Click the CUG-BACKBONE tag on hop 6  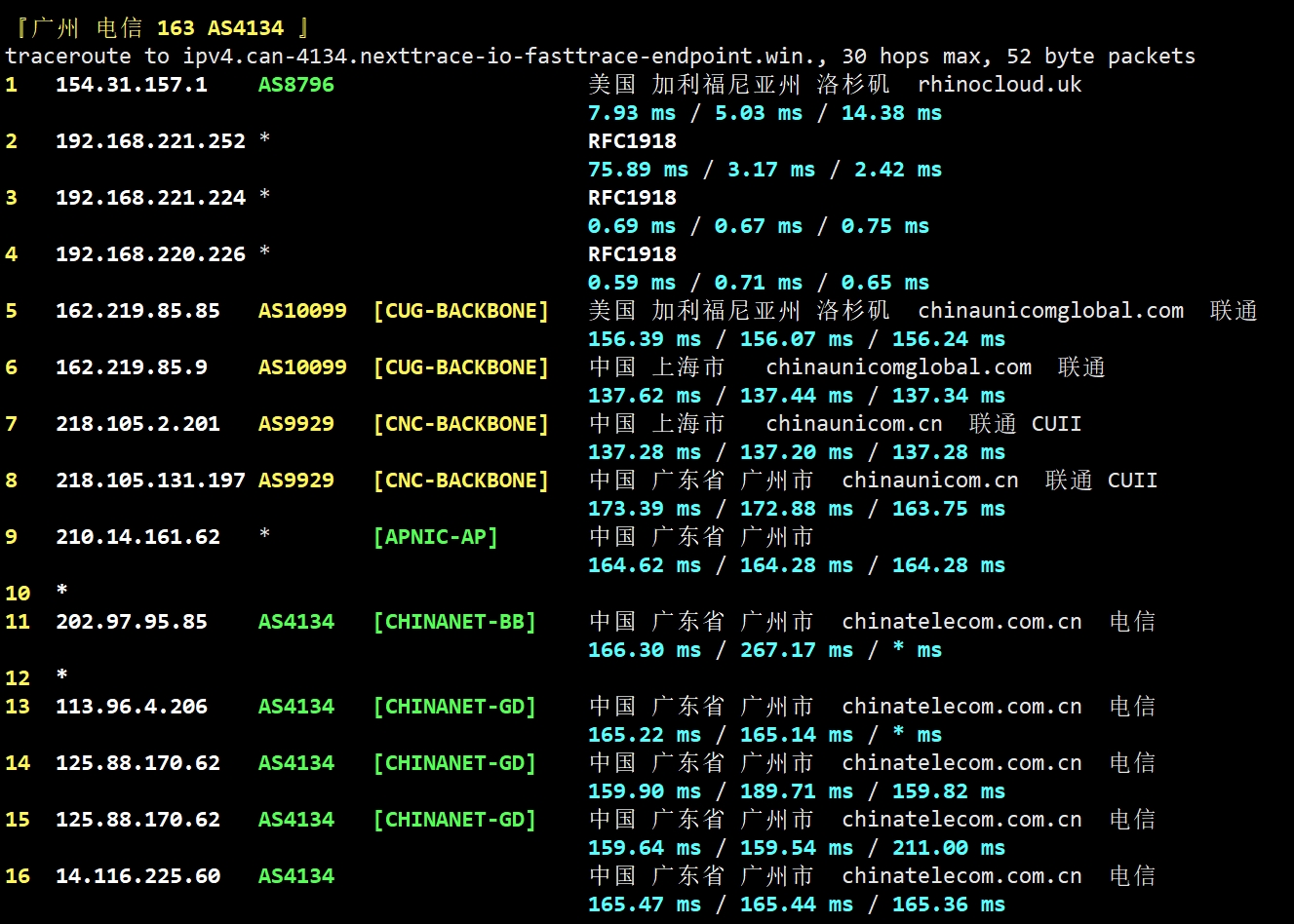pos(460,367)
